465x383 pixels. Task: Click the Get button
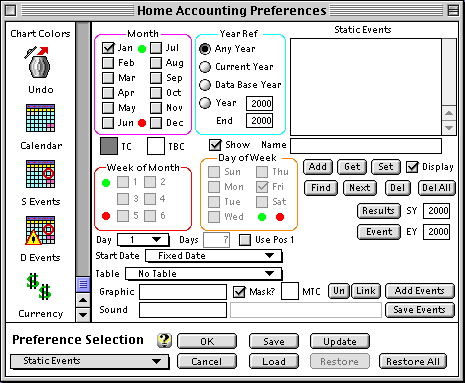pos(352,167)
